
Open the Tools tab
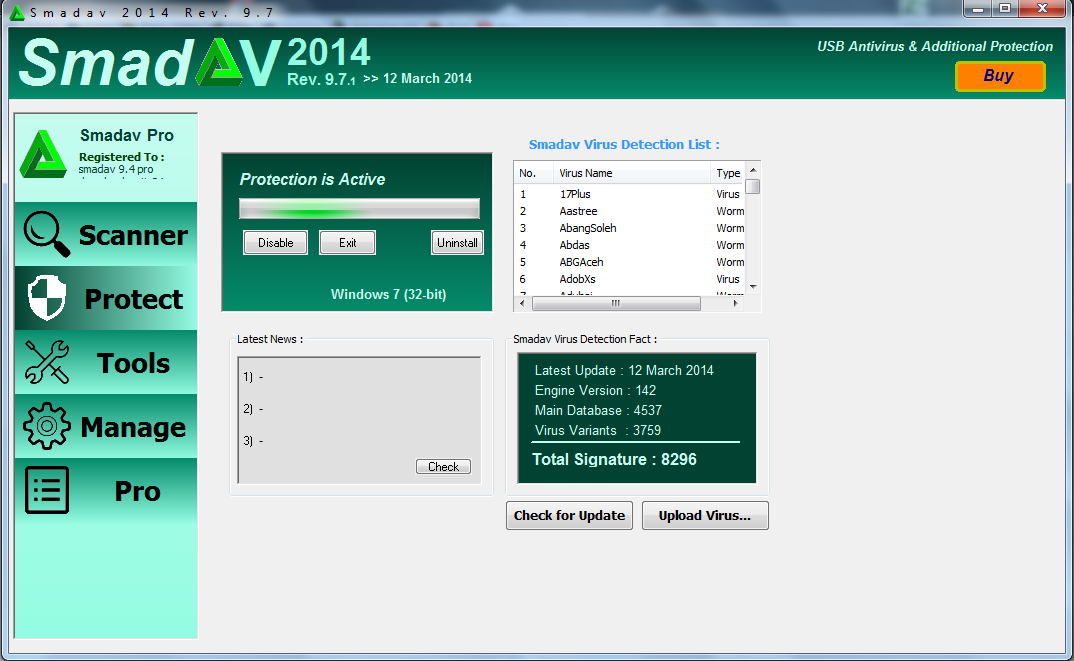pyautogui.click(x=106, y=362)
